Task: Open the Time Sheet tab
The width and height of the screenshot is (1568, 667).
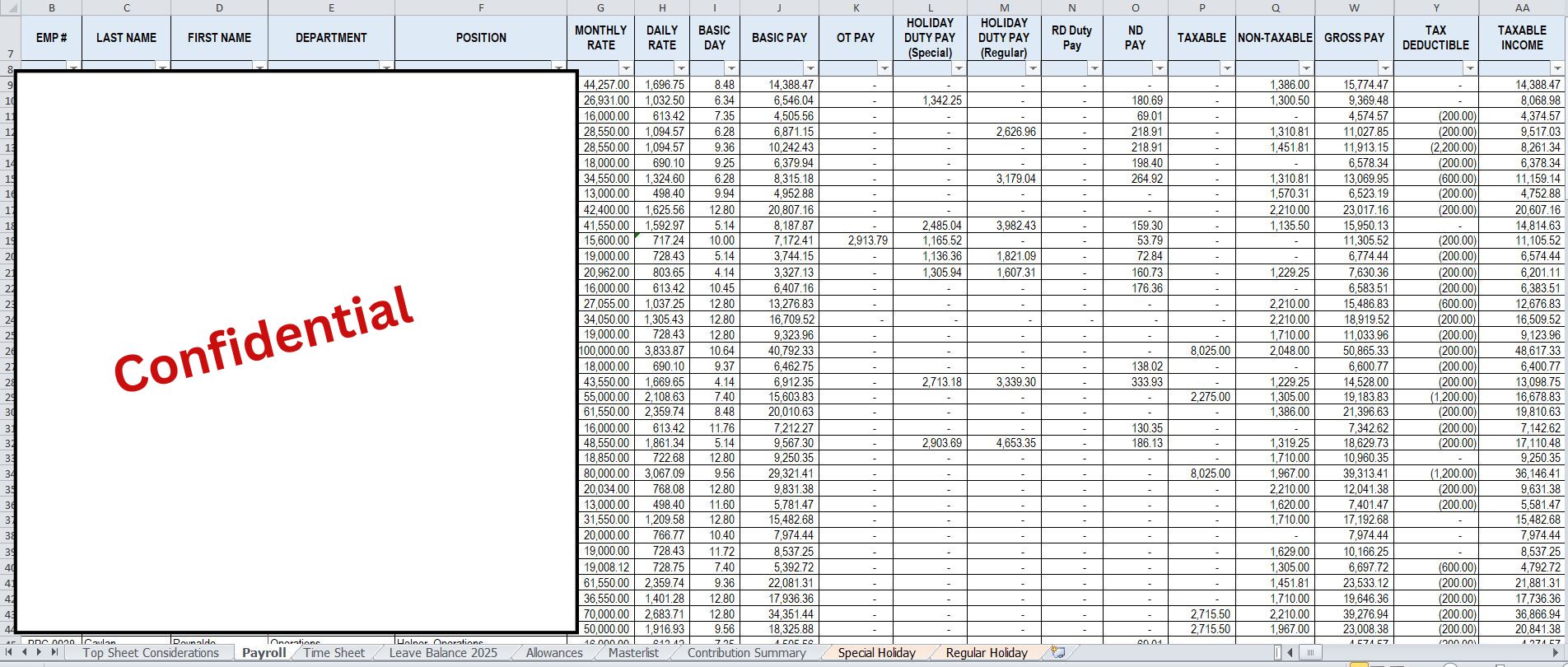Action: (x=334, y=652)
